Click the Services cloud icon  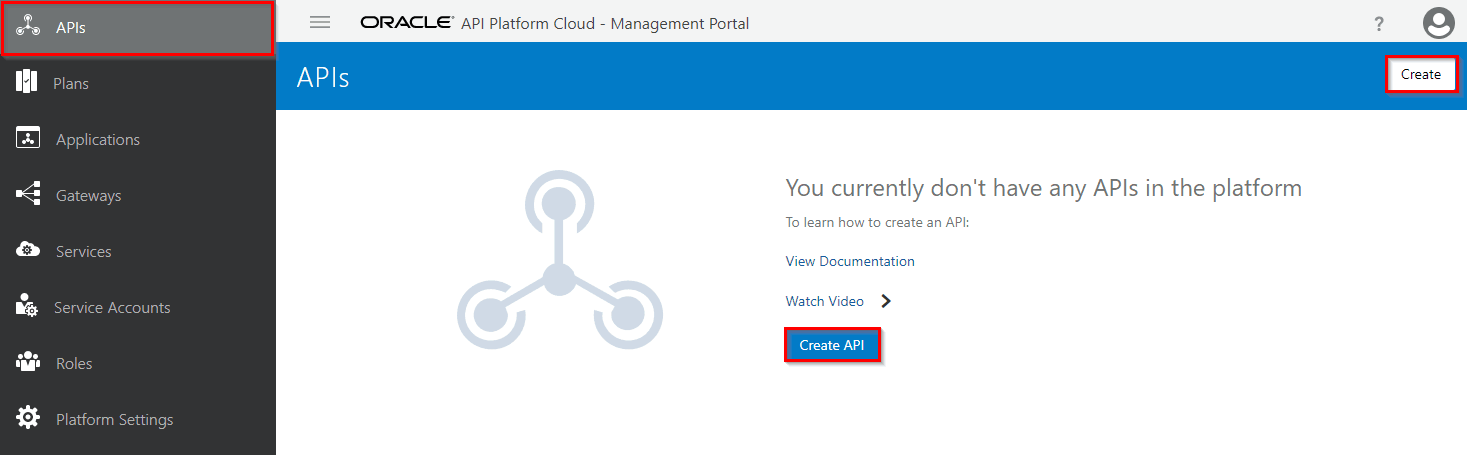tap(28, 249)
